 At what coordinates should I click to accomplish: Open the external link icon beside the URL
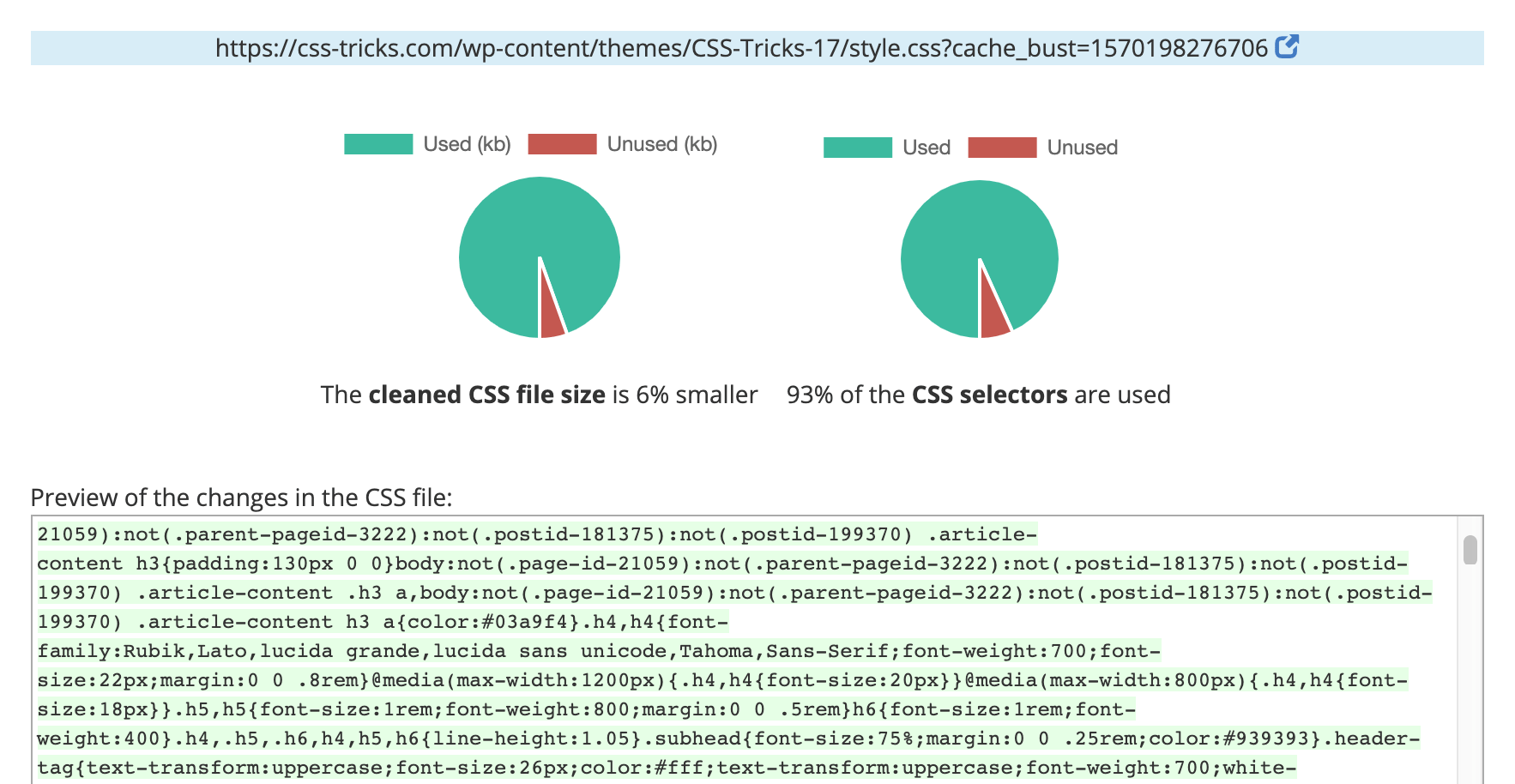click(1287, 46)
